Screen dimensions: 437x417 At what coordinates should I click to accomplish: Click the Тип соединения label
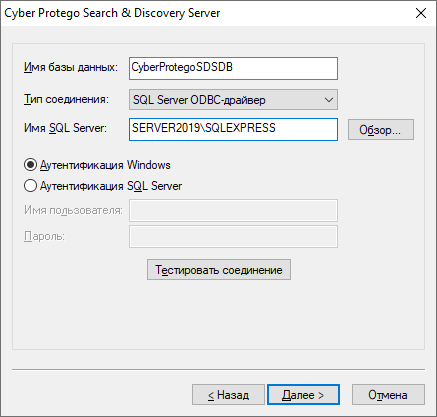[x=66, y=99]
